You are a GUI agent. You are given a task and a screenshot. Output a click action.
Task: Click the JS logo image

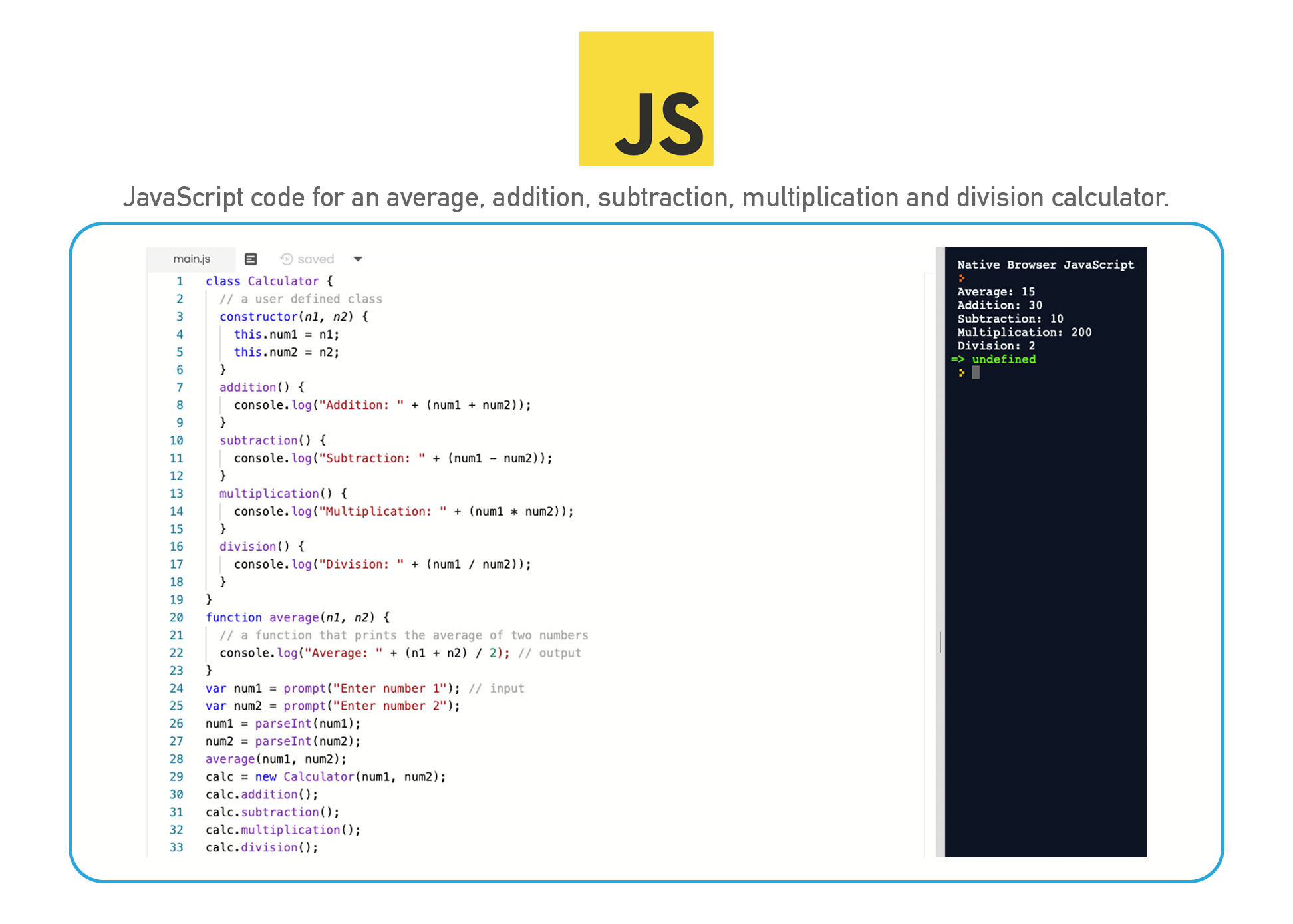pyautogui.click(x=646, y=98)
